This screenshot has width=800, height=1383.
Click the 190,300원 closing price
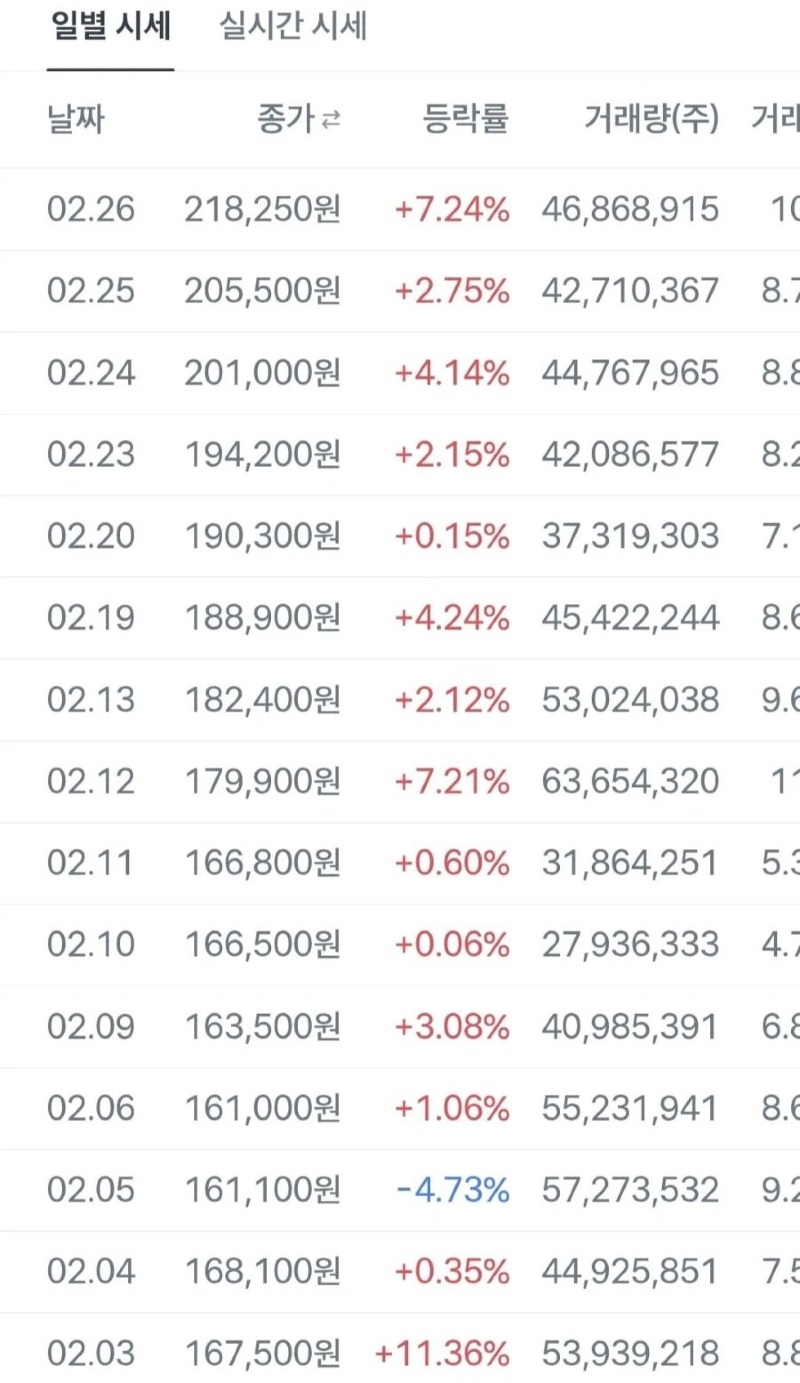[262, 536]
